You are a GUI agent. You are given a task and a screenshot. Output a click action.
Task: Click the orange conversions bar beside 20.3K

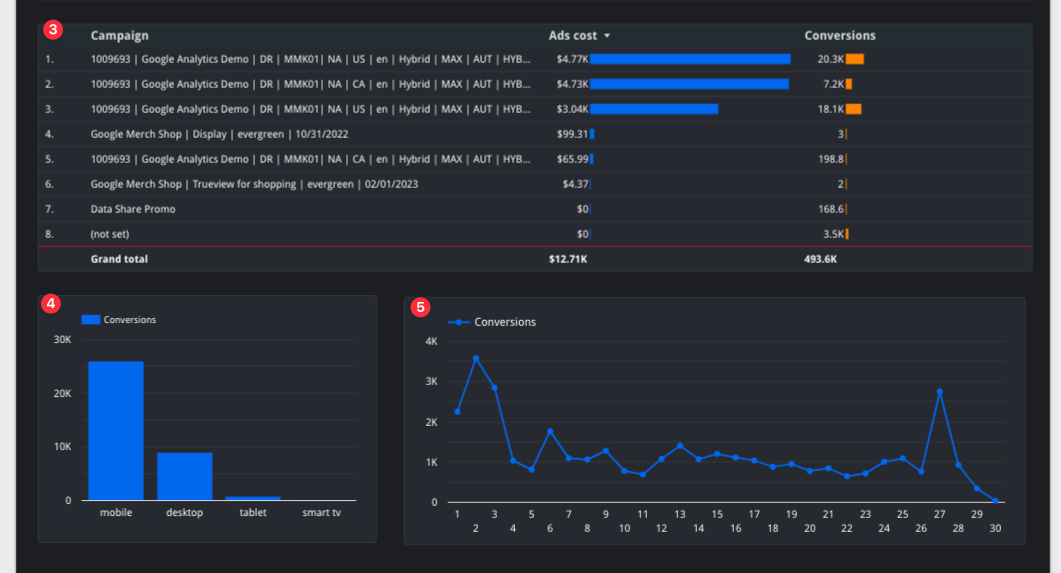pos(855,59)
